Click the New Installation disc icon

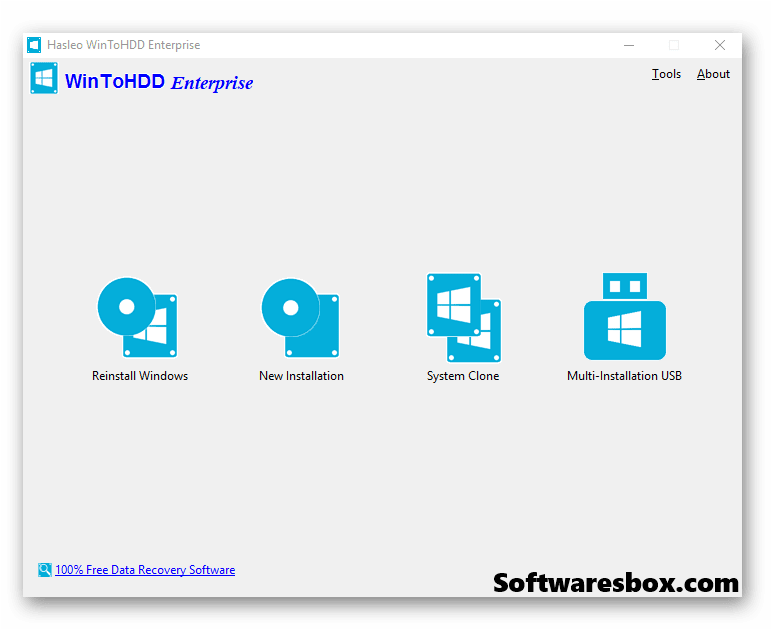coord(300,318)
